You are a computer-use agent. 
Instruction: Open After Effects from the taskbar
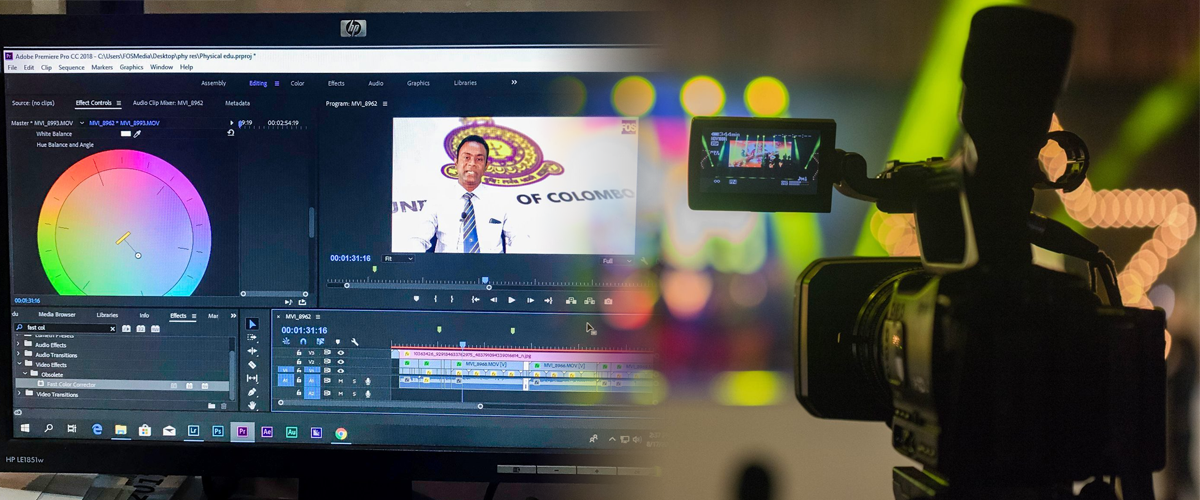click(x=267, y=432)
